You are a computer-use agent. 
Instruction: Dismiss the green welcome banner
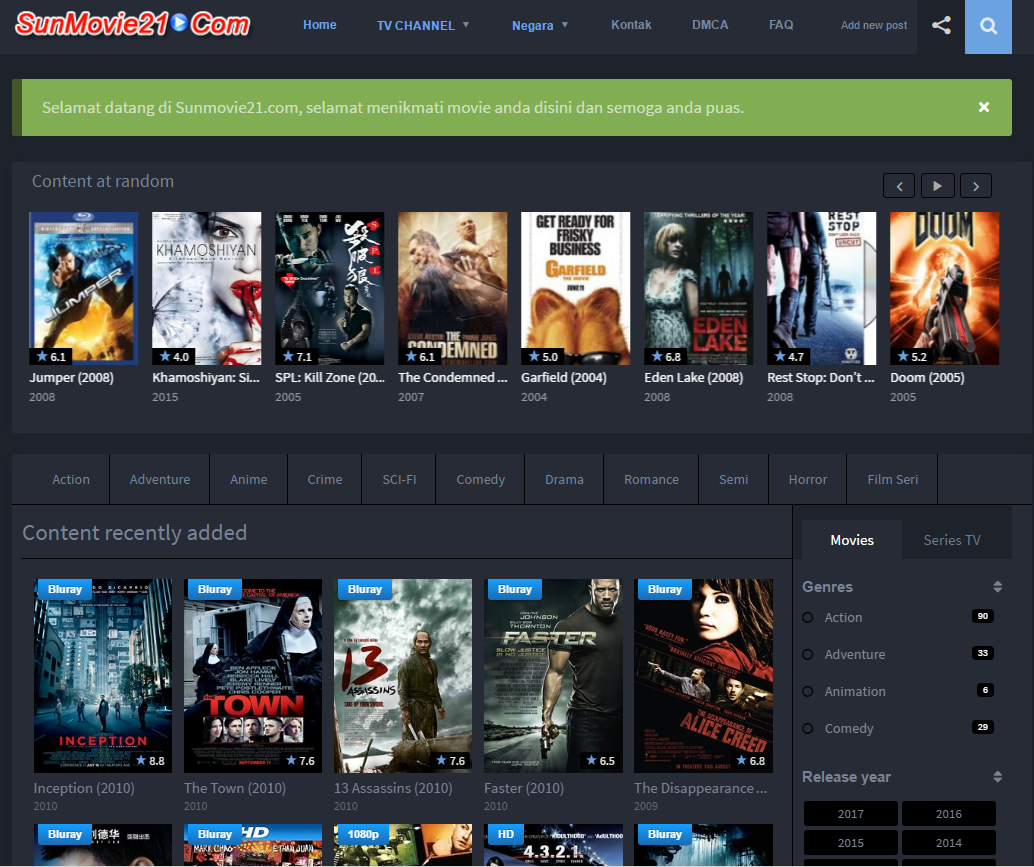coord(983,107)
